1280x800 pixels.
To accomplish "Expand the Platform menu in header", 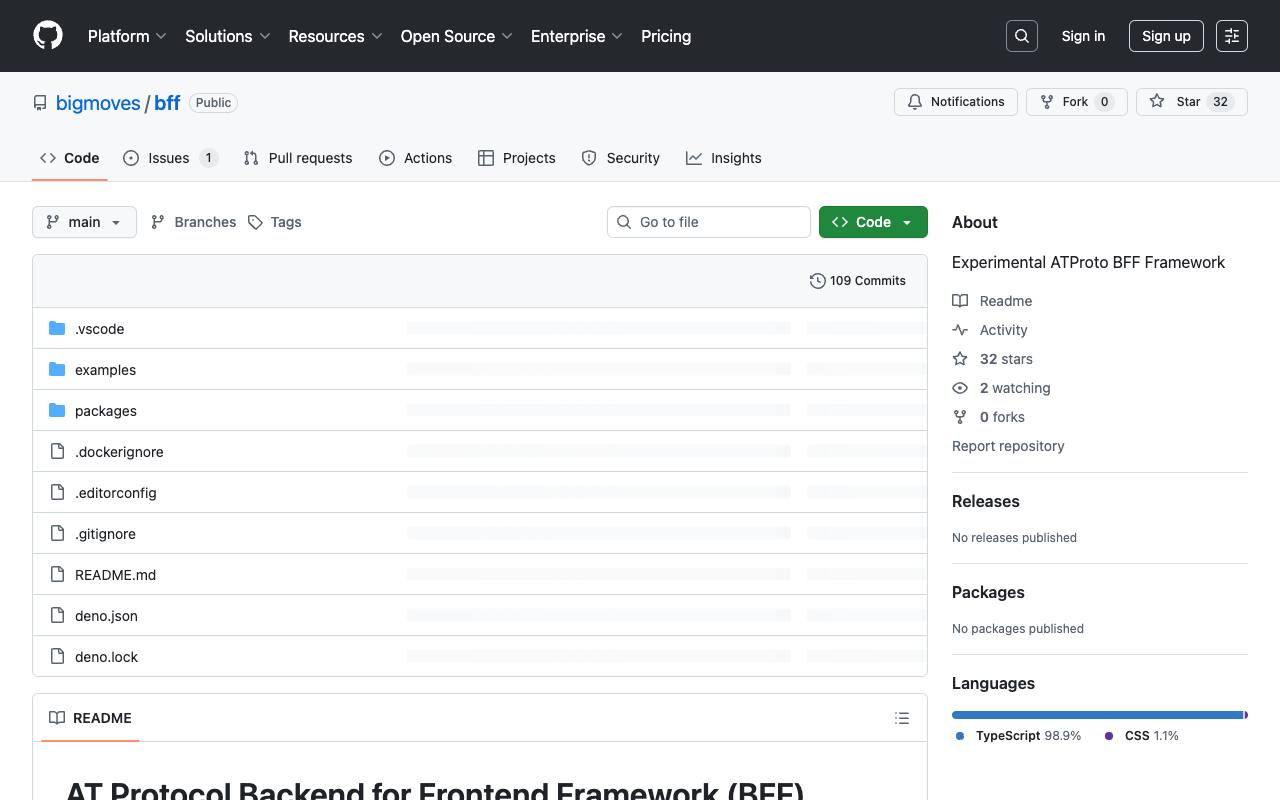I will [127, 36].
